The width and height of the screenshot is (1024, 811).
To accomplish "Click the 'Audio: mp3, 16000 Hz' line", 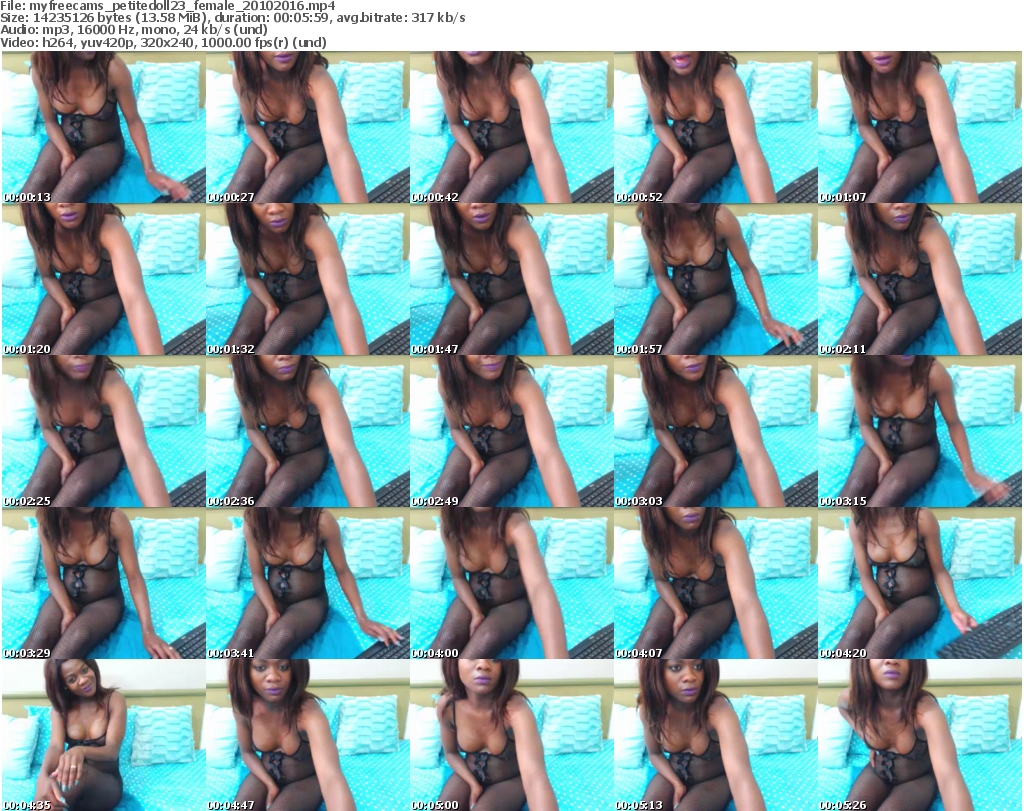I will tap(134, 30).
